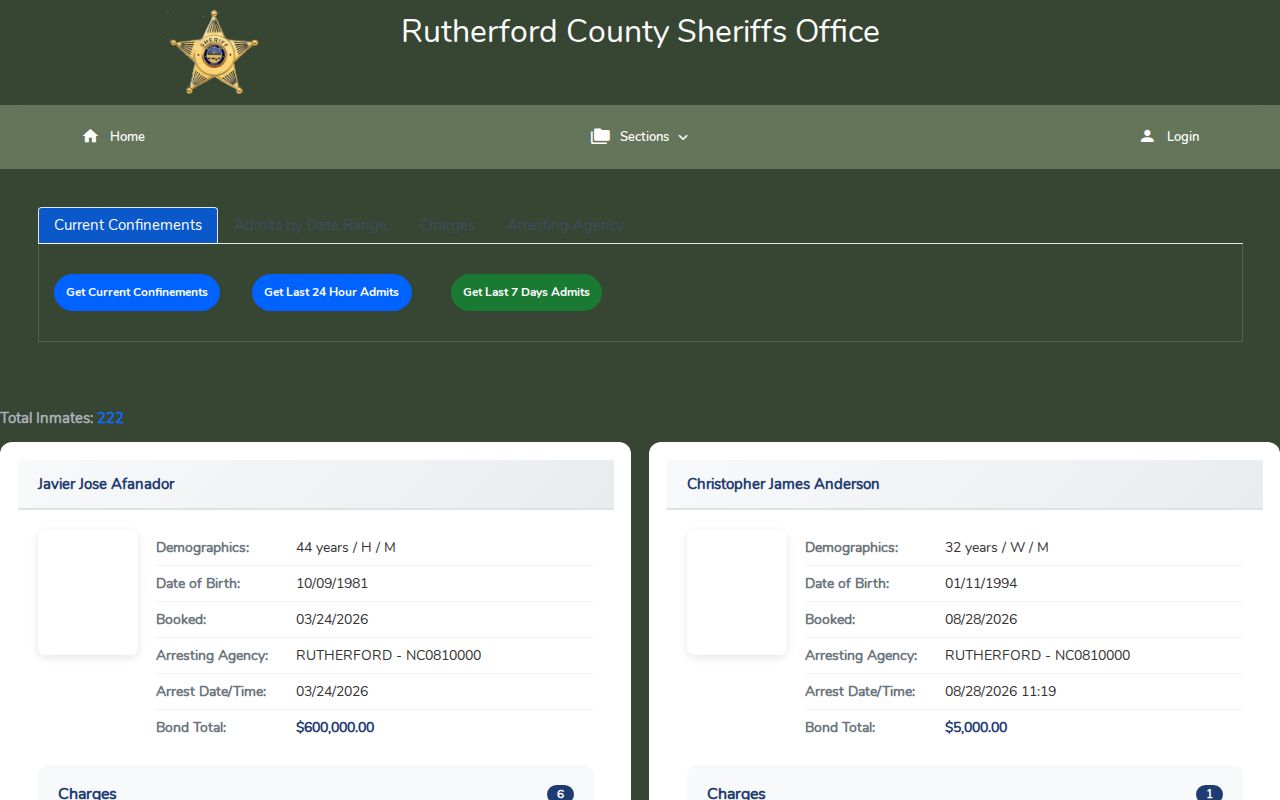
Task: Click the charges count badge showing 1
Action: (1209, 794)
